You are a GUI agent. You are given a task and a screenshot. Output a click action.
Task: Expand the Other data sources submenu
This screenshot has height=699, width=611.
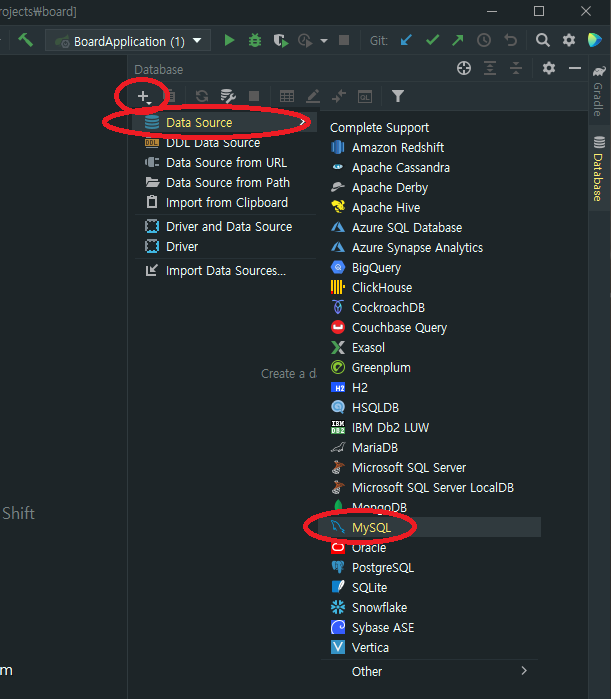click(x=431, y=671)
